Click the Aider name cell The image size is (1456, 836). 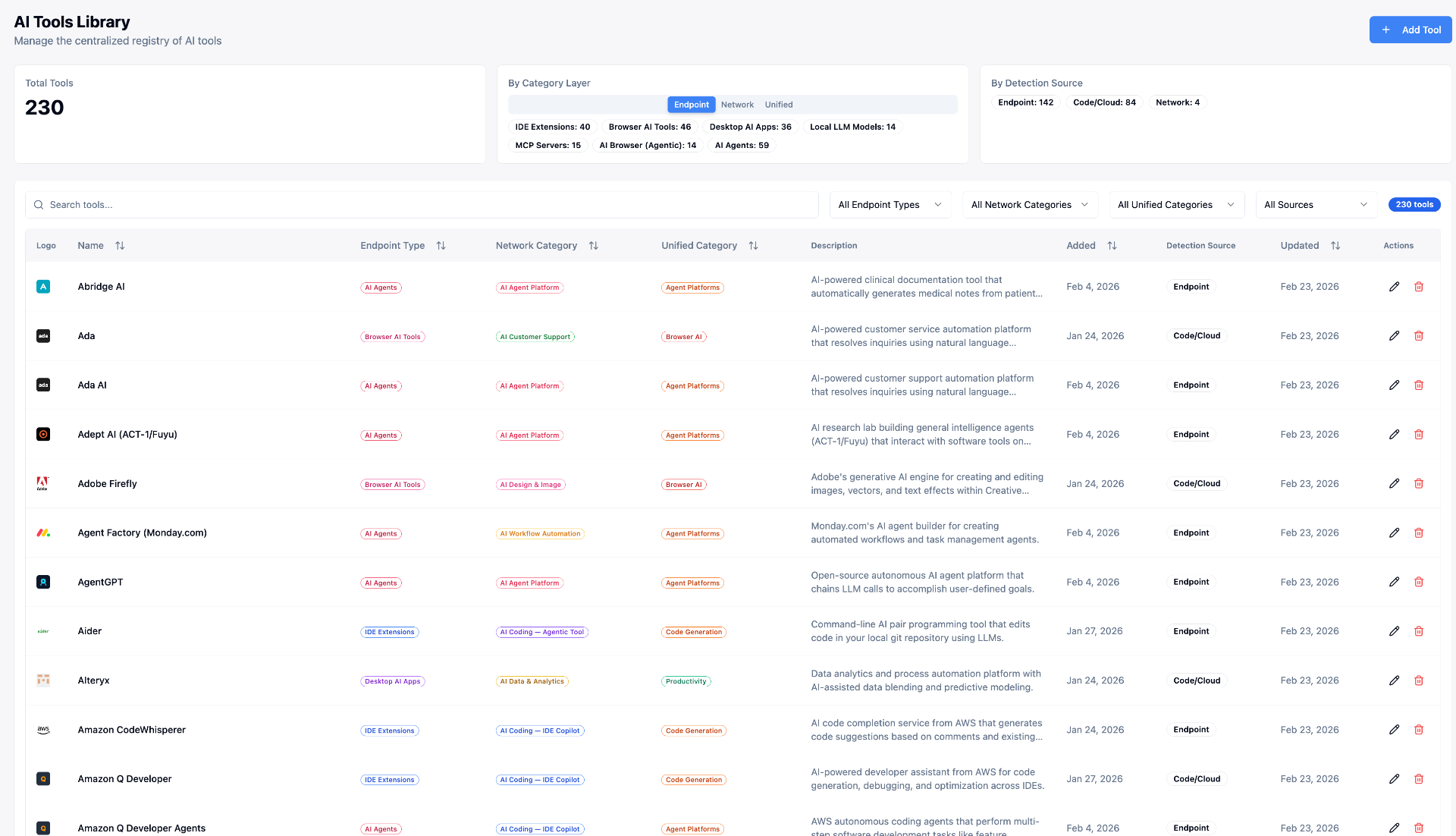[89, 631]
